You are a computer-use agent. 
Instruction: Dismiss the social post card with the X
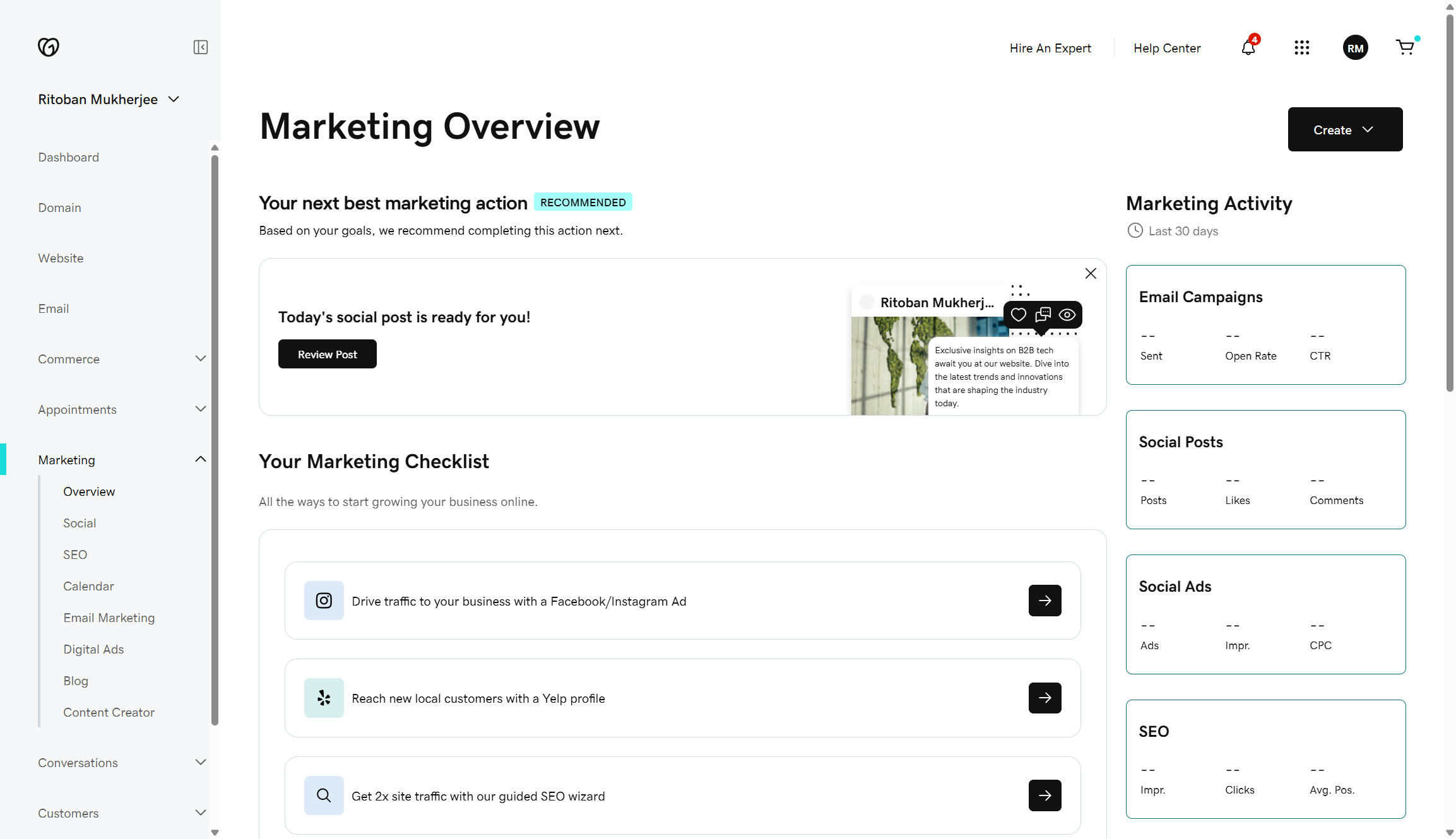pyautogui.click(x=1090, y=273)
